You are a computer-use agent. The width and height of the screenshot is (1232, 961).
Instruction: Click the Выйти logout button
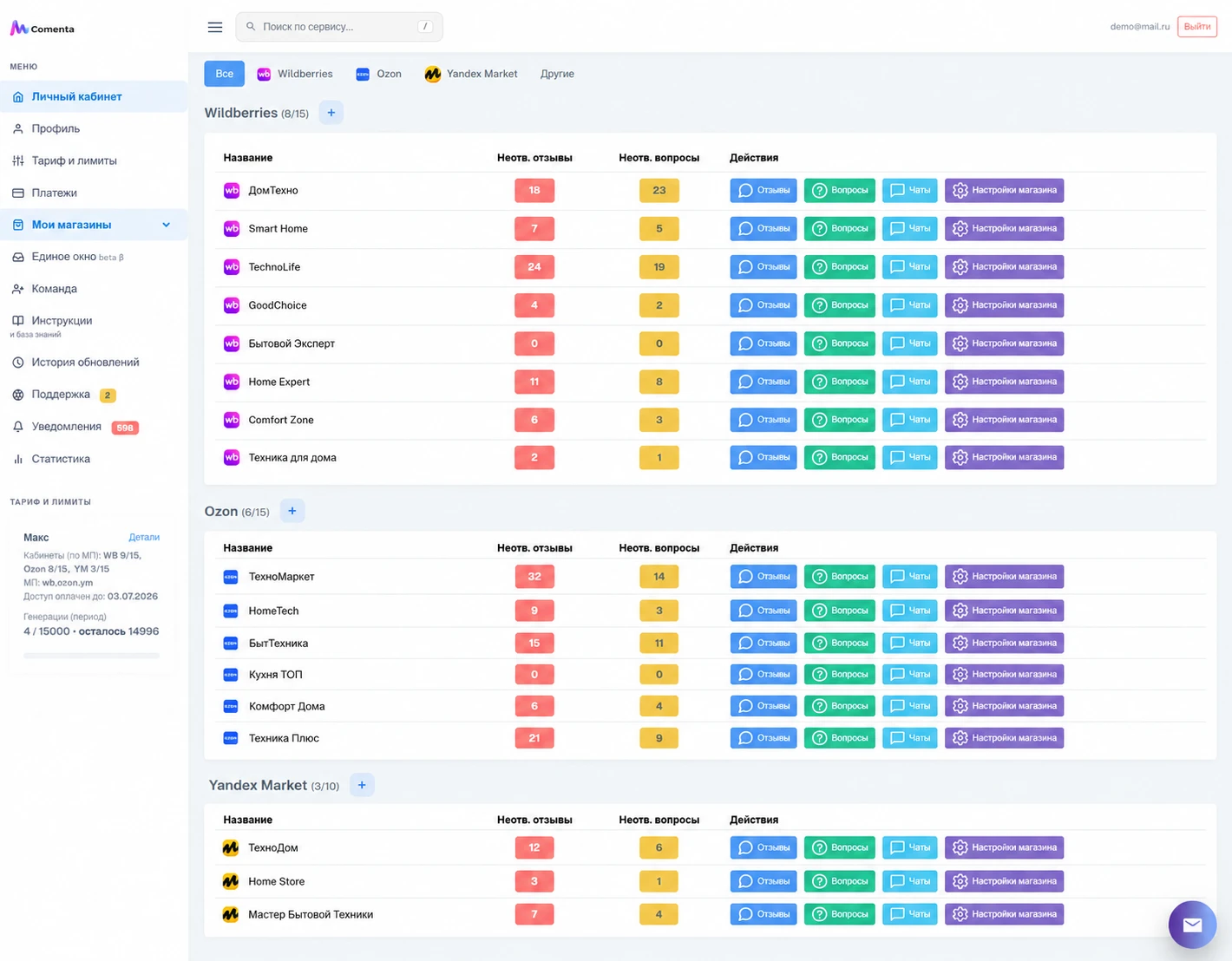click(x=1197, y=27)
